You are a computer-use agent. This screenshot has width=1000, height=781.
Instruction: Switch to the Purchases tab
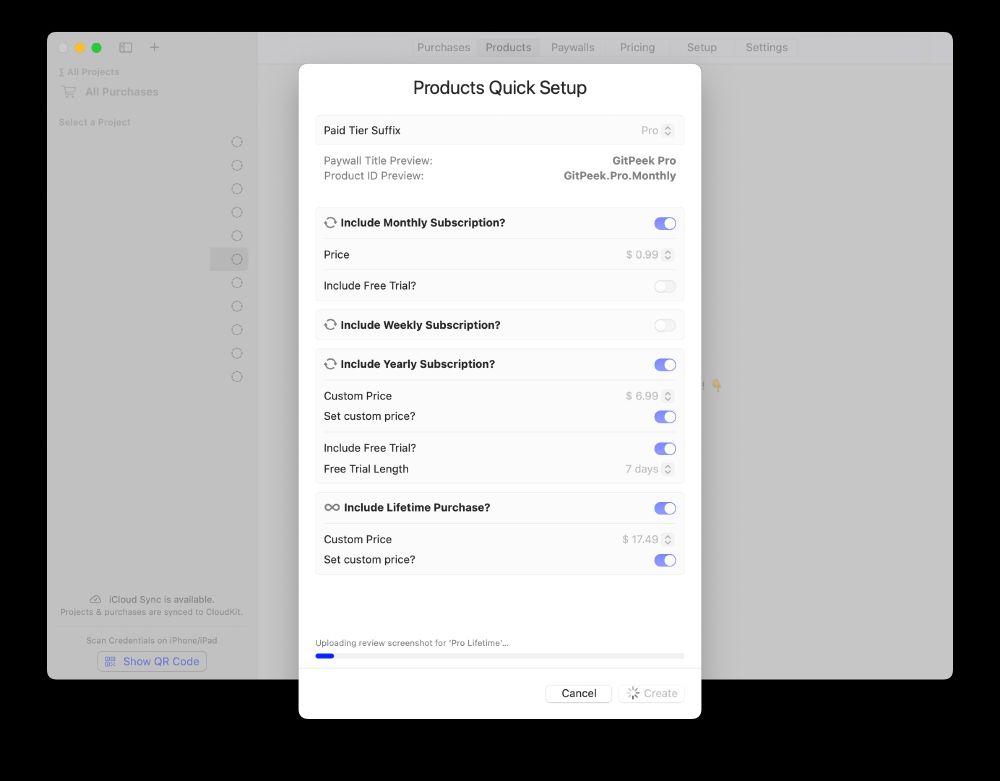[443, 47]
